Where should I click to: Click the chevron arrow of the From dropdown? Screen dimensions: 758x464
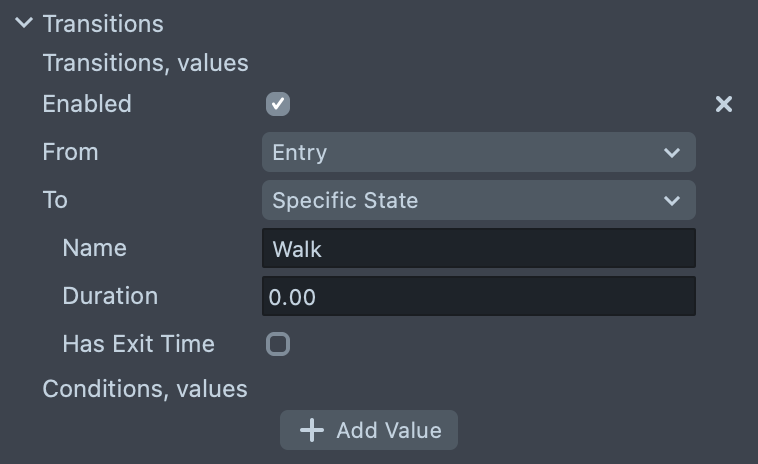coord(671,152)
